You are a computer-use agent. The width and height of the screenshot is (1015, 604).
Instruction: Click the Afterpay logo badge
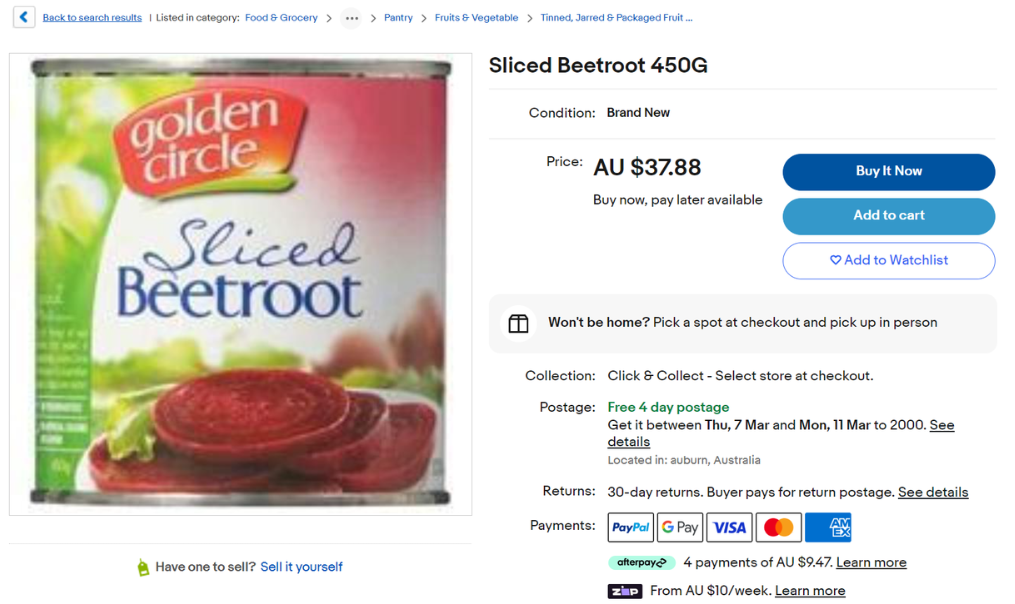pos(641,563)
